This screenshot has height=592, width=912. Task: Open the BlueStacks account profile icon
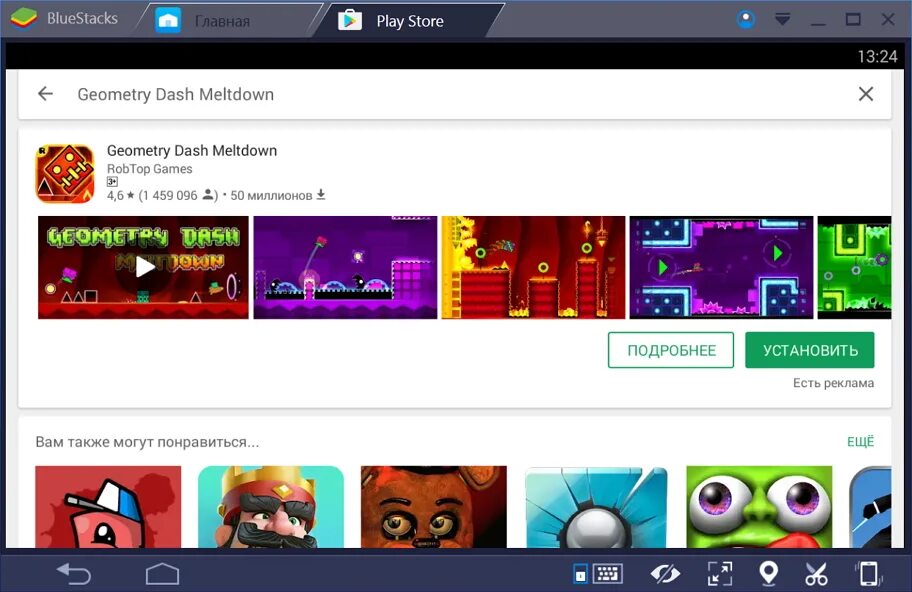pyautogui.click(x=746, y=20)
